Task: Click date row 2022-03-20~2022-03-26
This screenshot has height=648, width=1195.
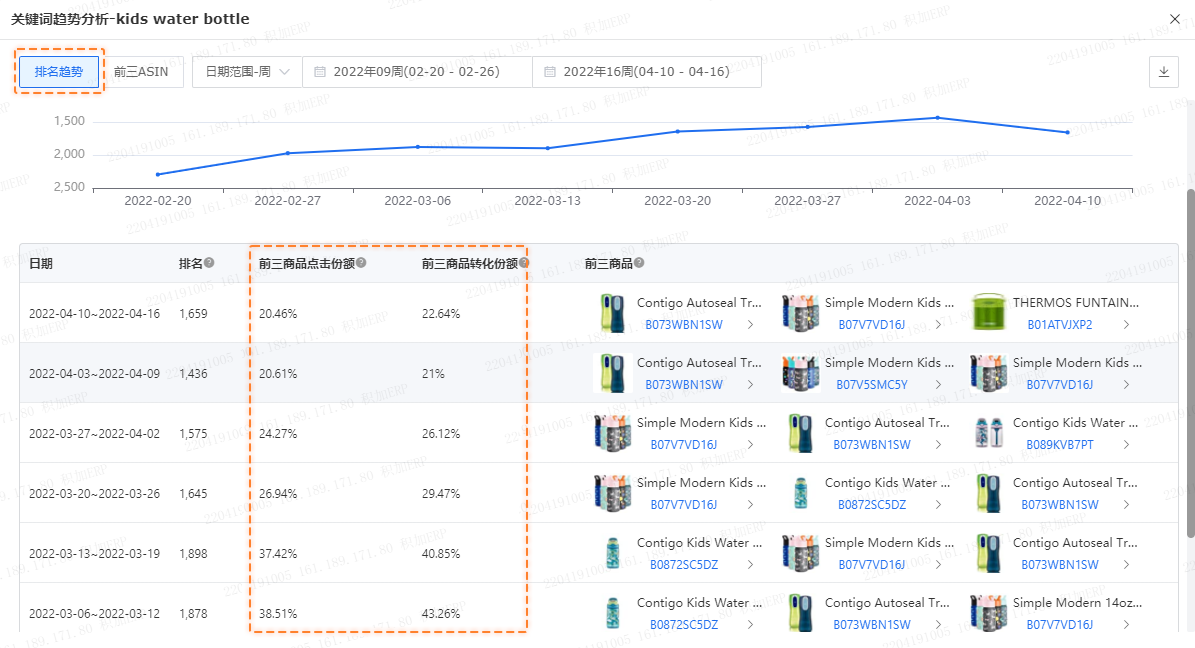Action: point(95,494)
